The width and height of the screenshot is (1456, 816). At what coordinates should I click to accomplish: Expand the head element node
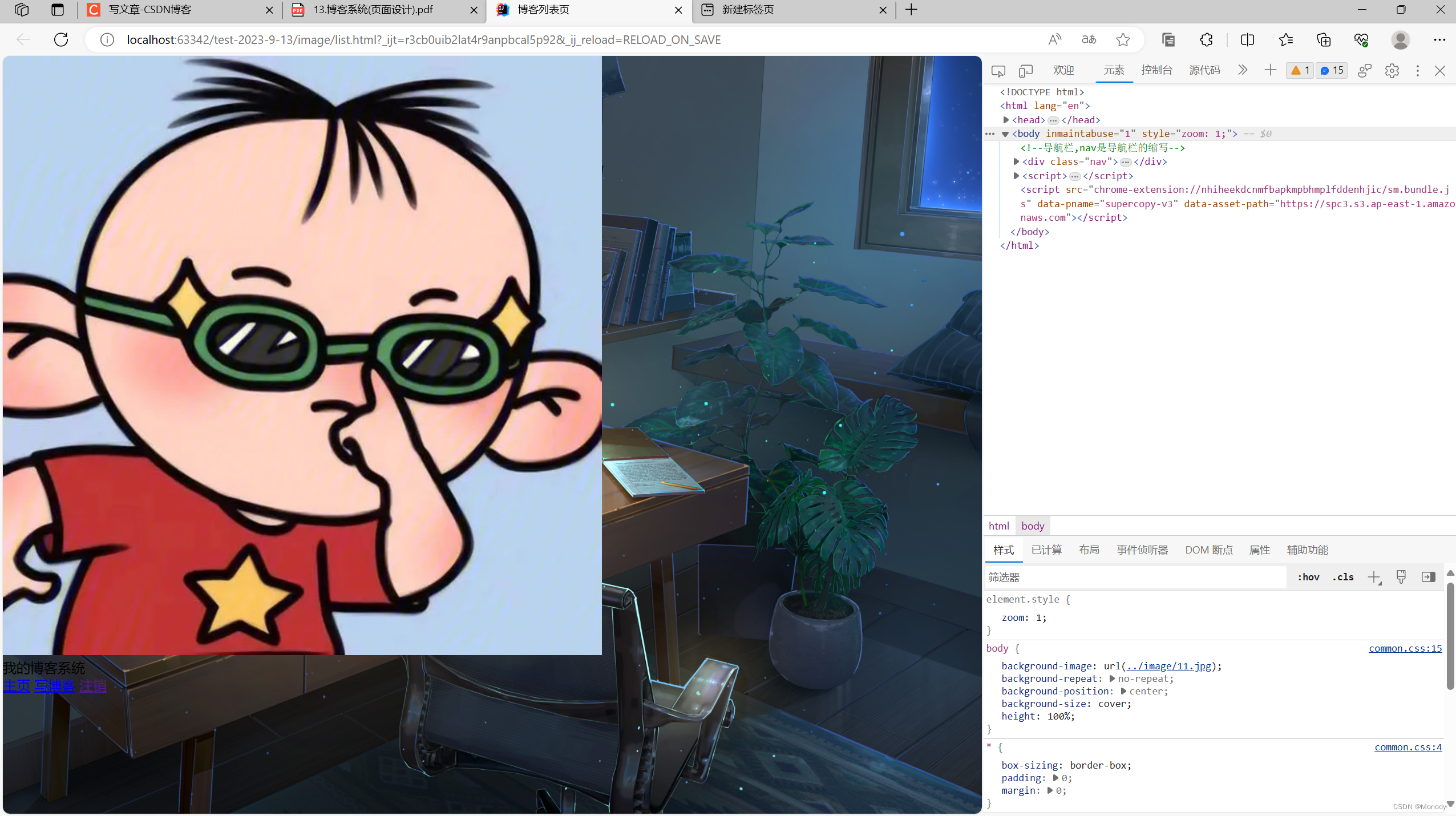(x=1006, y=120)
